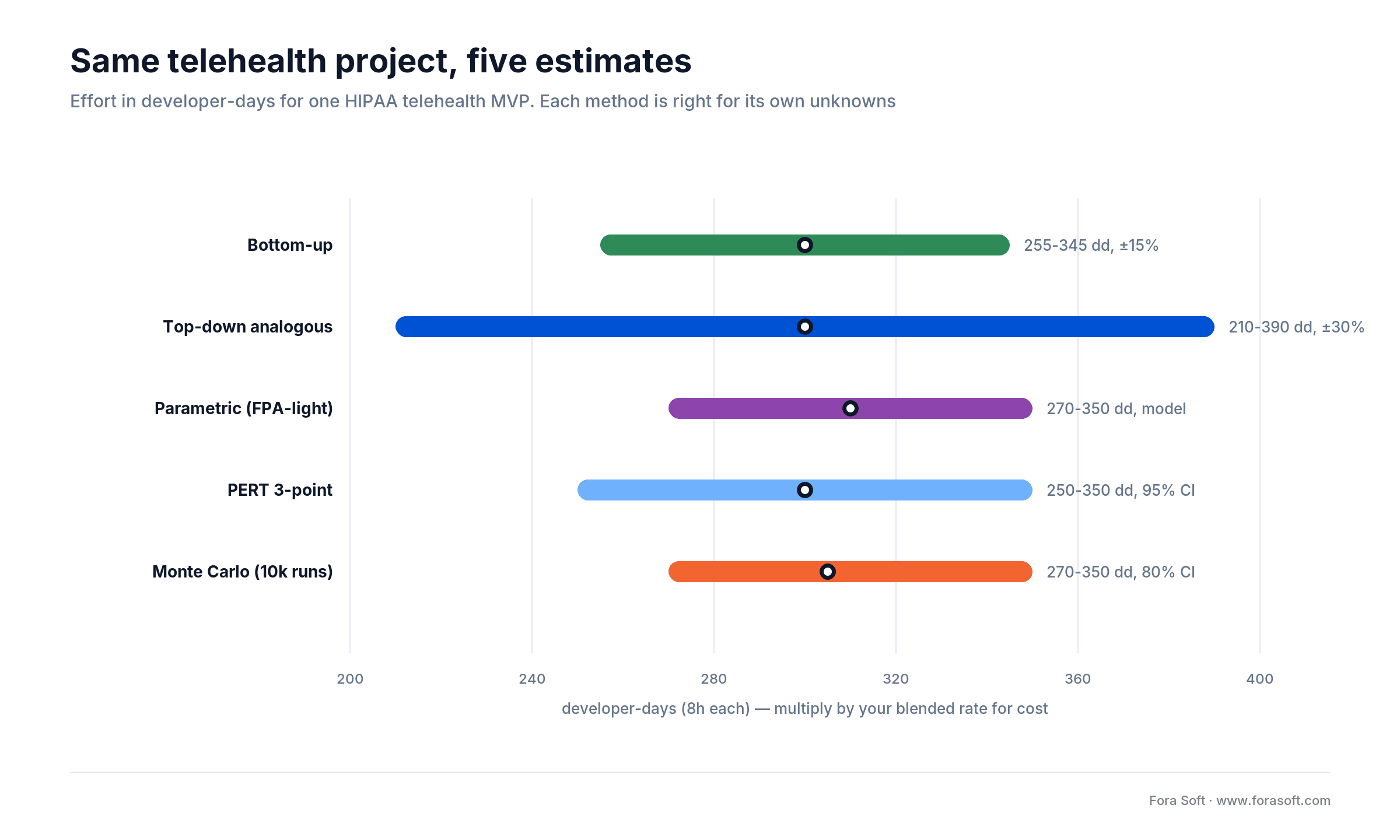Click the x-axis tick label '200'

(350, 679)
